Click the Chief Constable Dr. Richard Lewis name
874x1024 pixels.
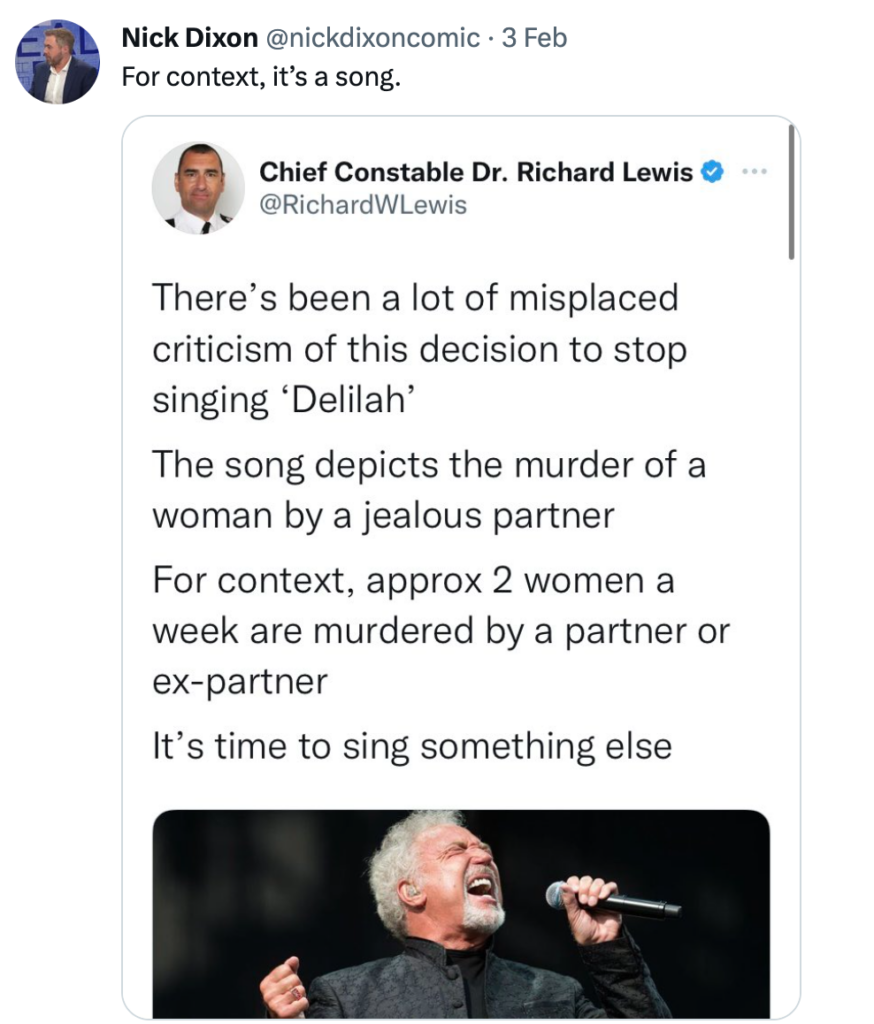tap(476, 172)
